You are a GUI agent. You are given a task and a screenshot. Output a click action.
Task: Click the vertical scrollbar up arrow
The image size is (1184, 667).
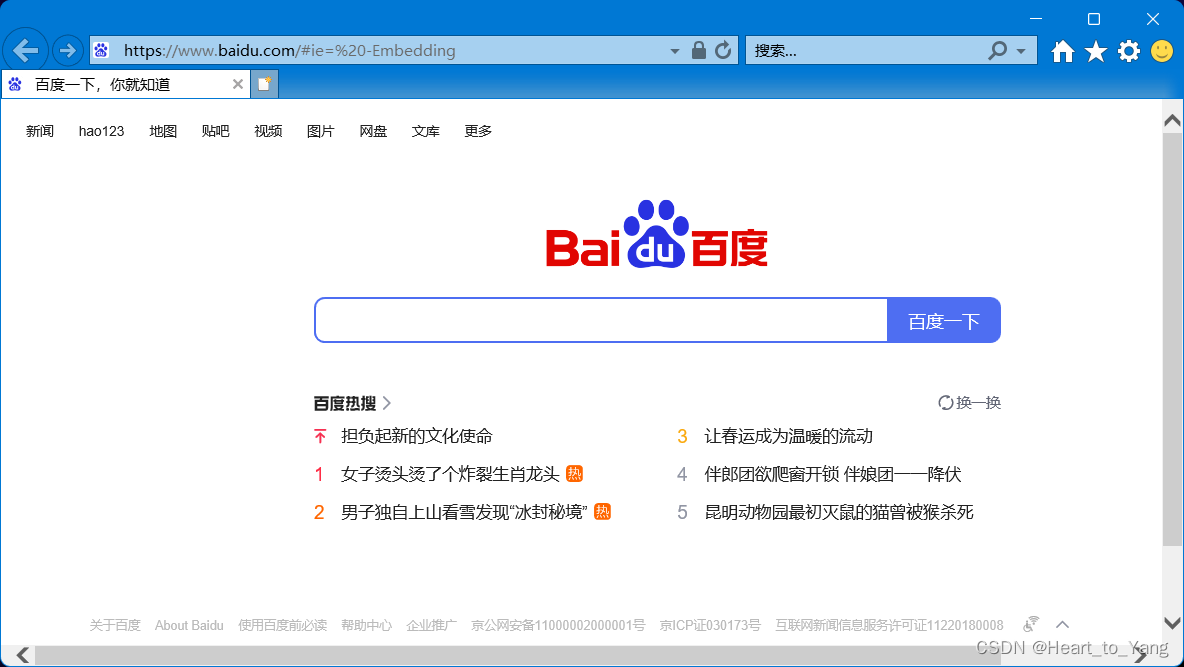coord(1172,120)
